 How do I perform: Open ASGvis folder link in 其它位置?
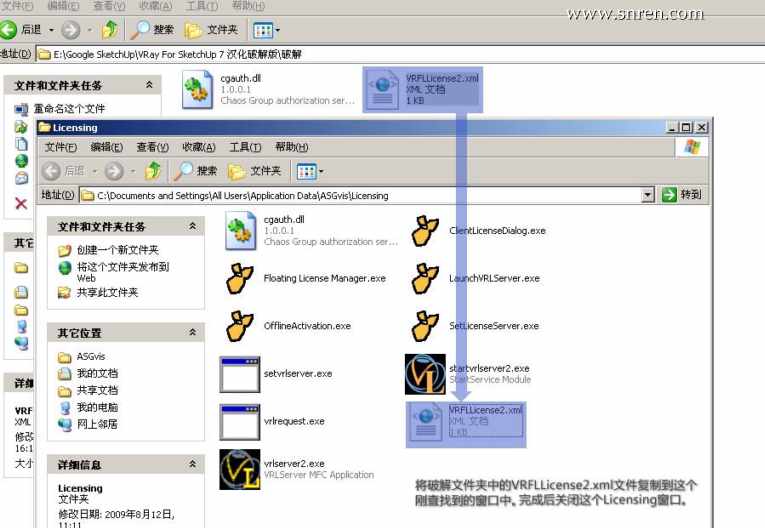(81, 357)
